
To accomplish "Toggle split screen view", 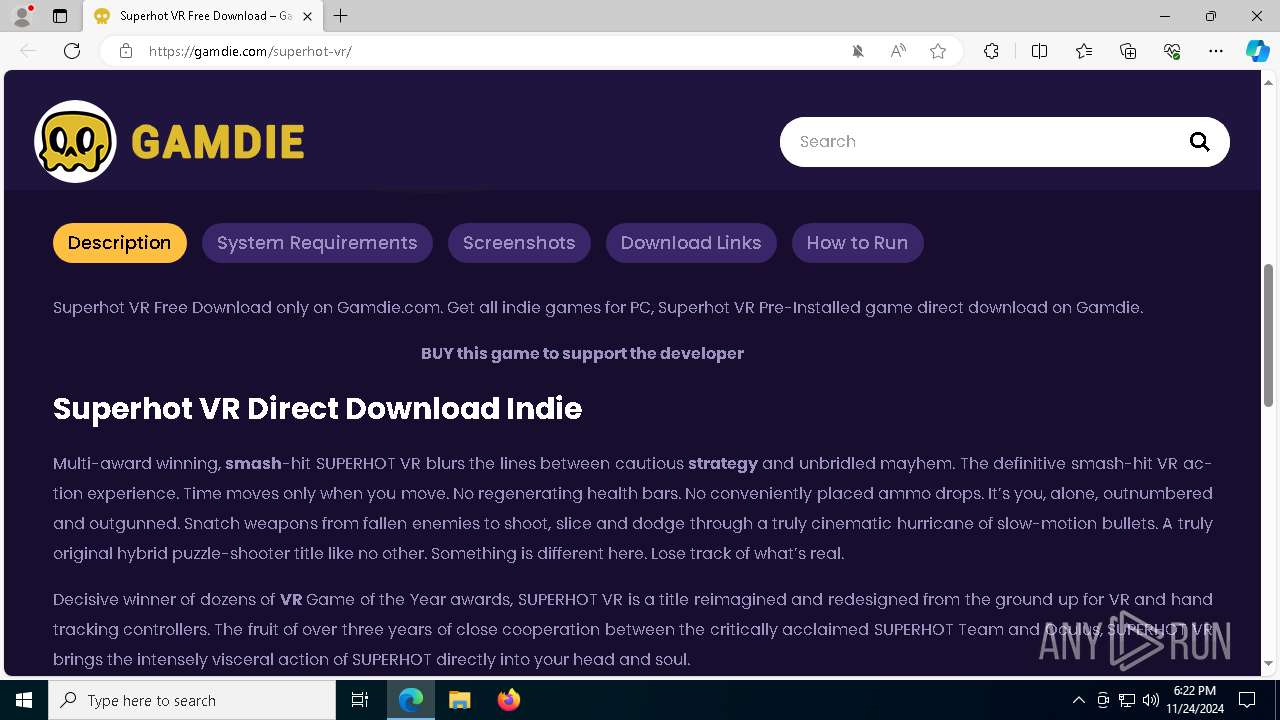I will click(1039, 51).
